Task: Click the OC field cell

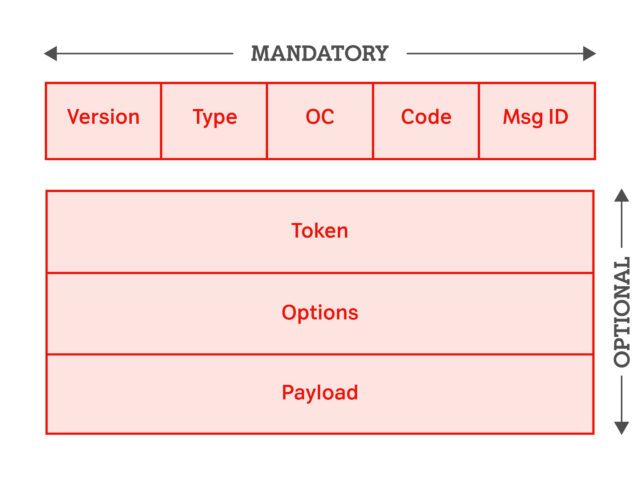Action: 320,121
